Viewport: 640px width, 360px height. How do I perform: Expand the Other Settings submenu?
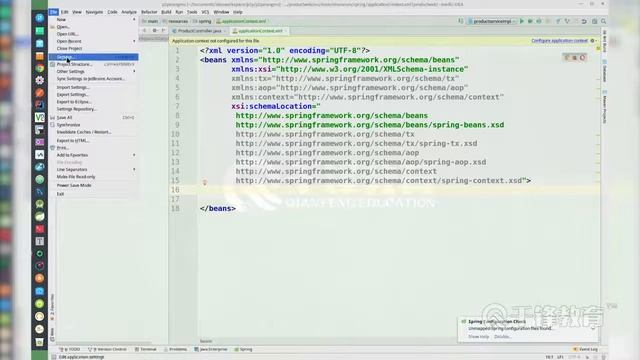93,71
